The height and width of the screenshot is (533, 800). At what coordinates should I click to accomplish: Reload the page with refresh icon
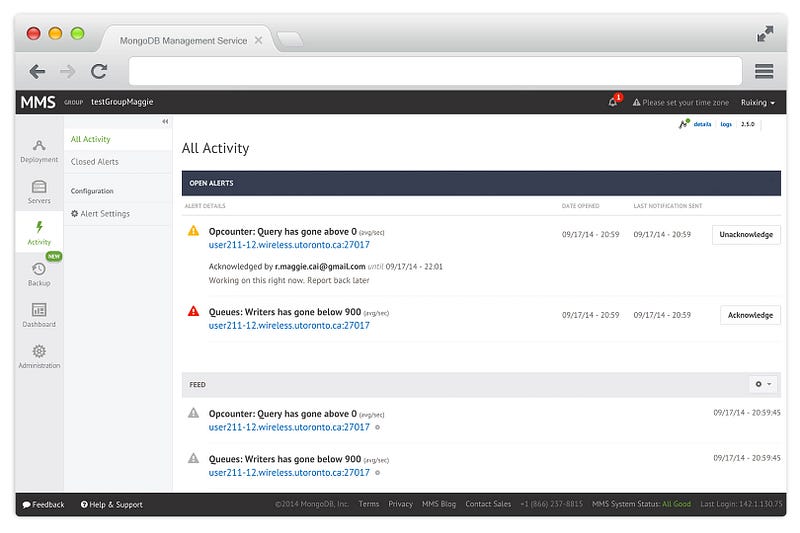(x=99, y=71)
